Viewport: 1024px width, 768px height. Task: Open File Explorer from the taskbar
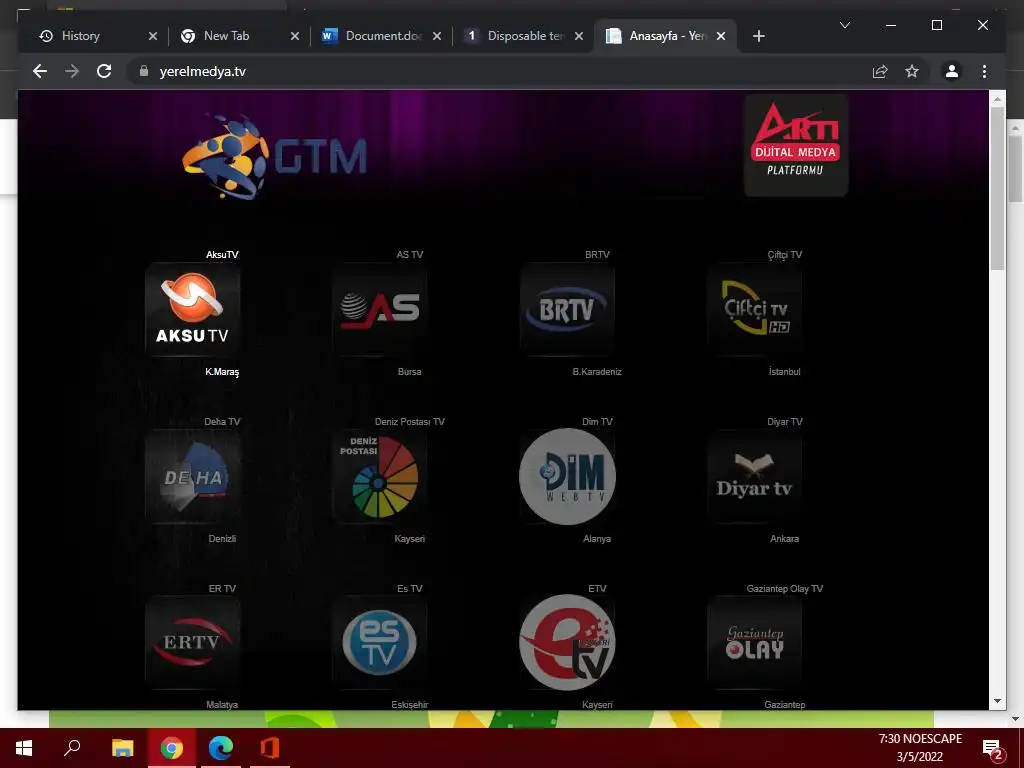[x=122, y=748]
